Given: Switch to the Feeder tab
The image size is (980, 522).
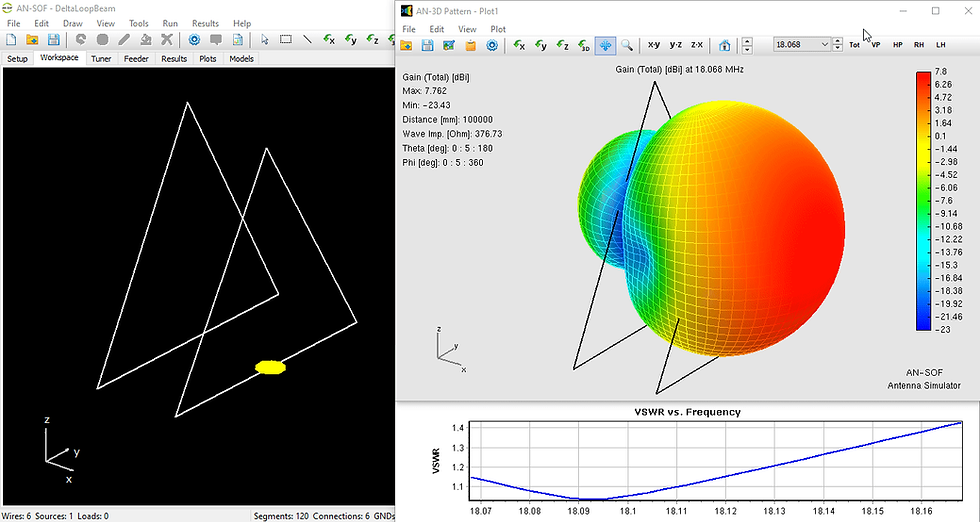Looking at the screenshot, I should tap(136, 59).
